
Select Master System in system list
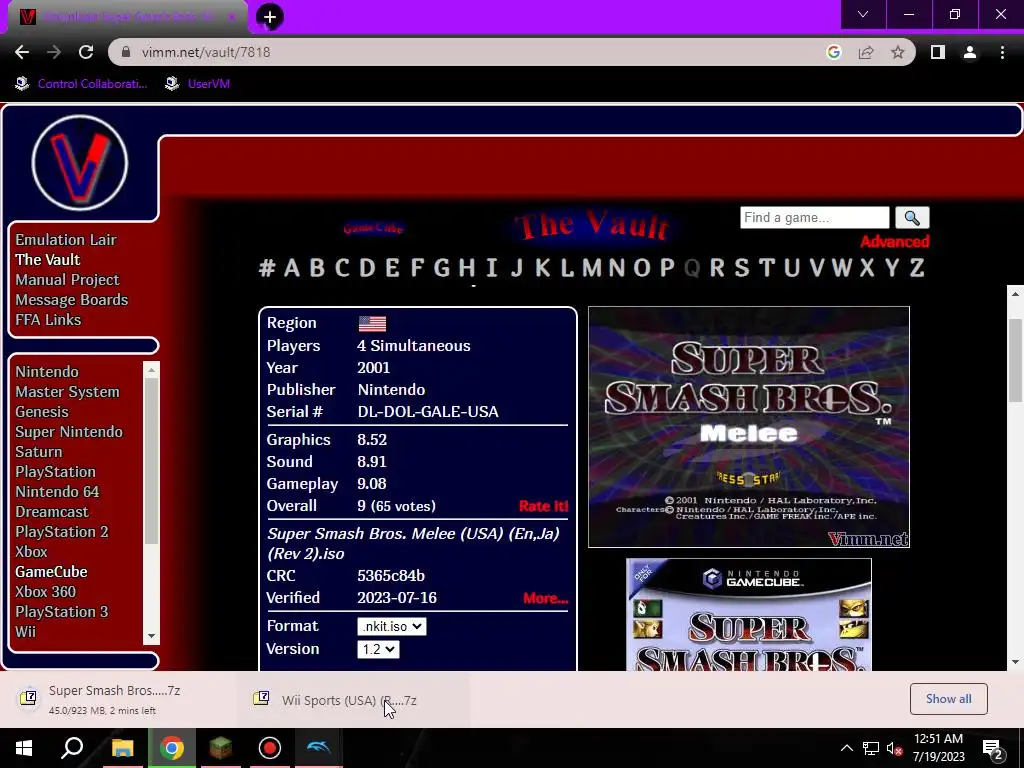(x=67, y=392)
